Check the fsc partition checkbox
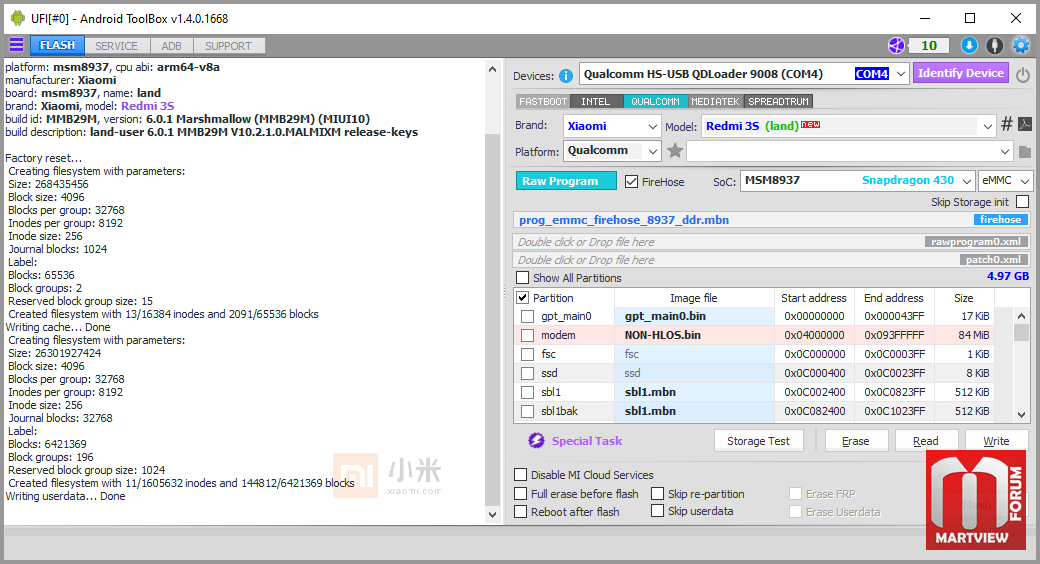This screenshot has height=564, width=1040. [527, 354]
